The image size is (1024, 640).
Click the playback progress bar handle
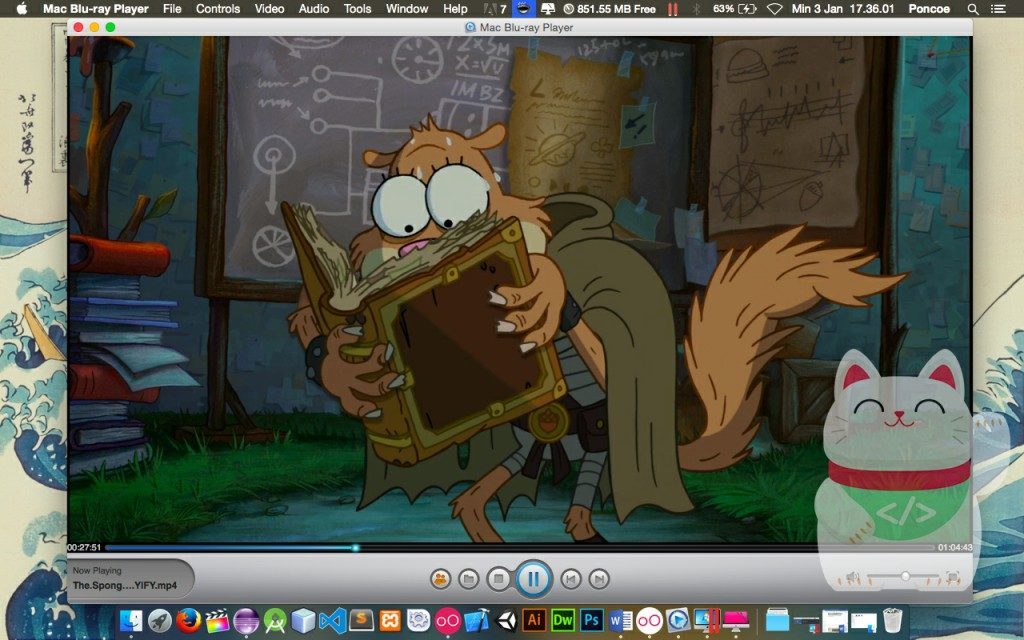tap(355, 547)
